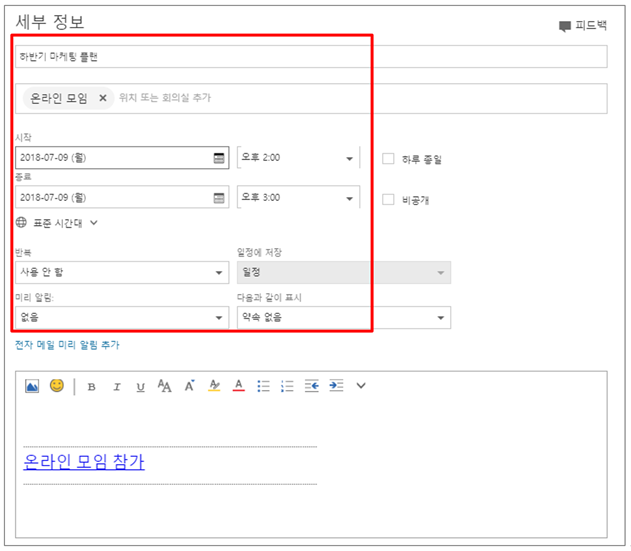Open the emoji picker
631x551 pixels.
coord(57,386)
